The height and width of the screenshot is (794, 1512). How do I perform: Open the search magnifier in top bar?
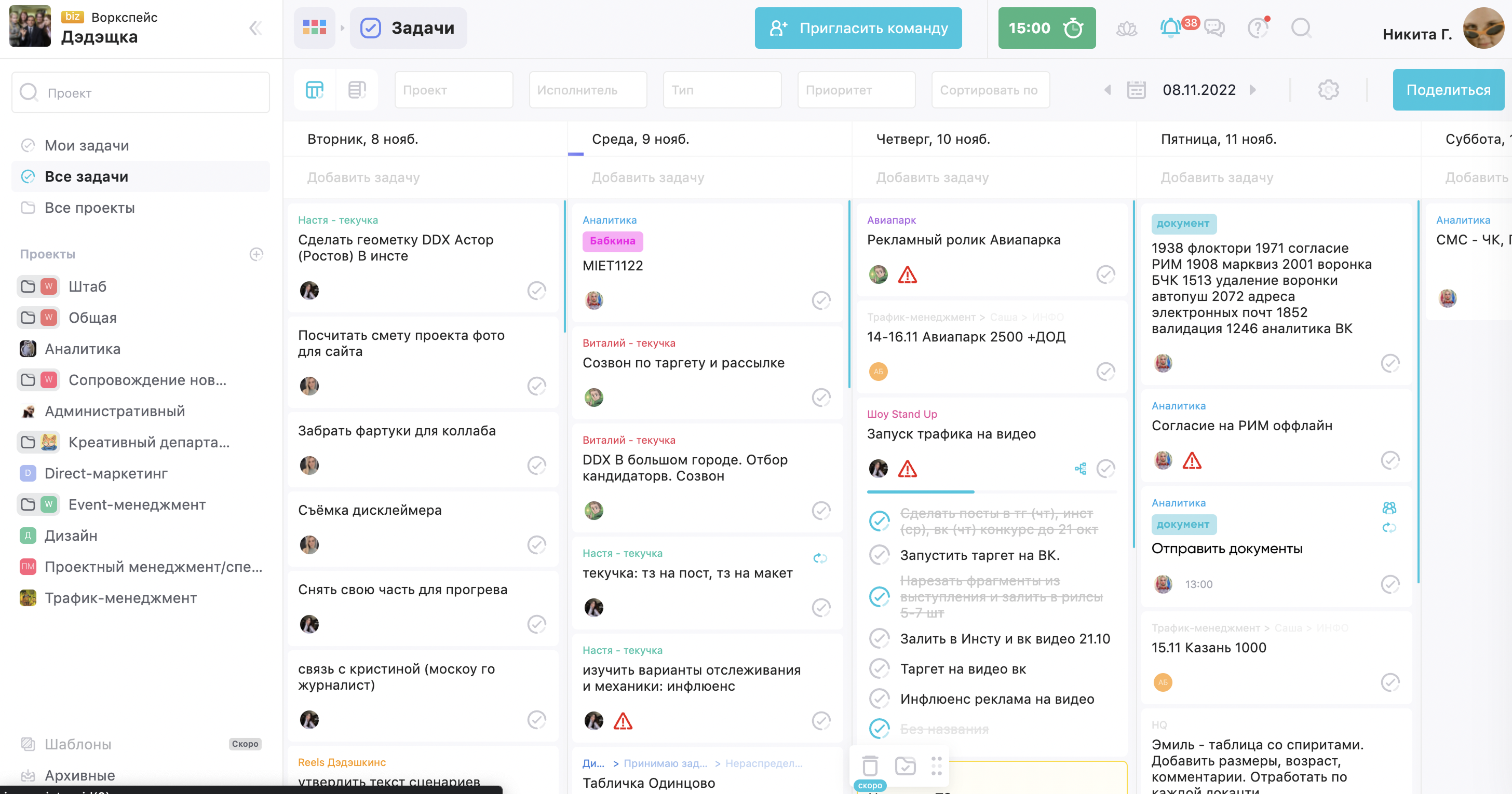coord(1301,28)
